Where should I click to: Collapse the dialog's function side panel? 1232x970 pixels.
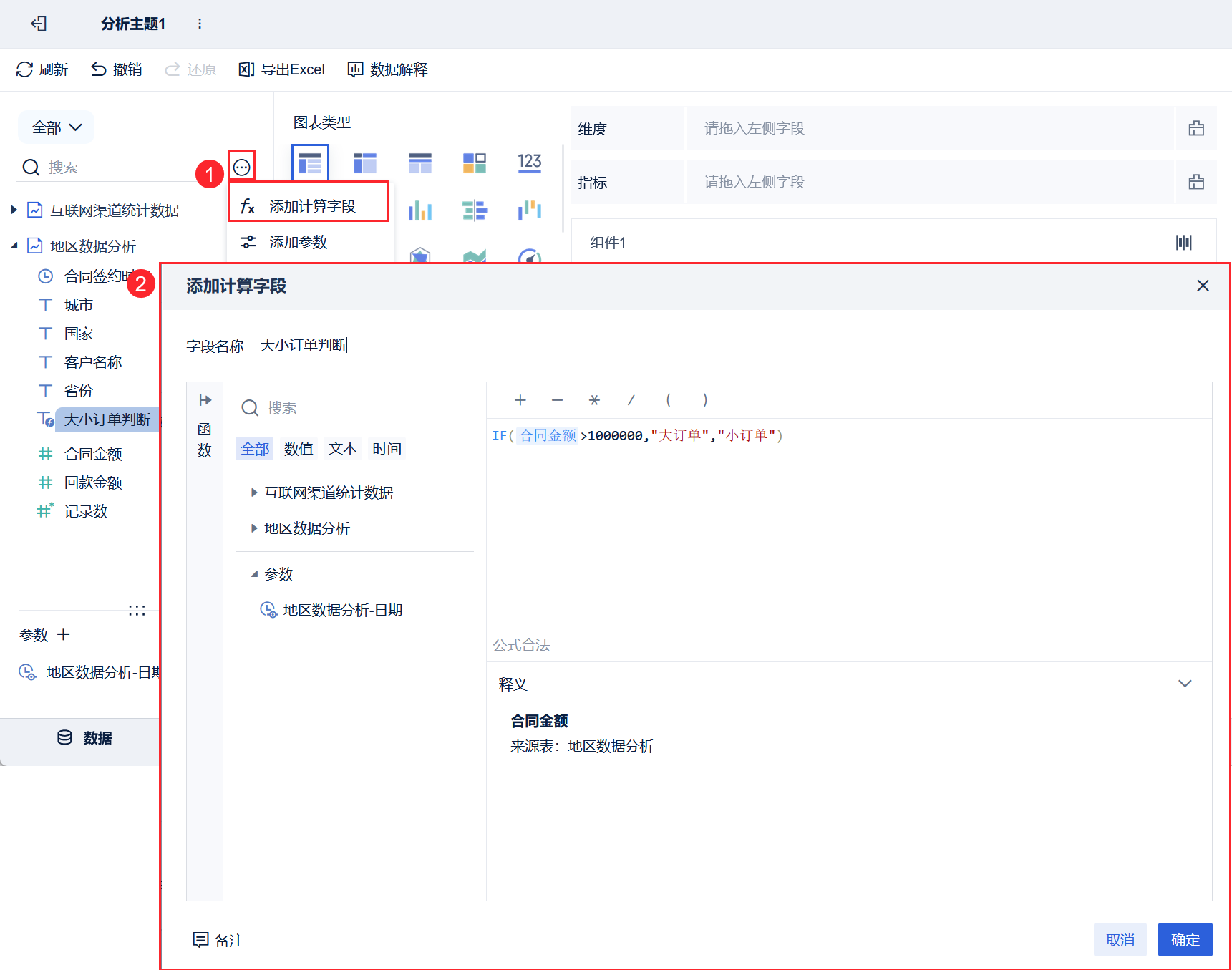coord(205,400)
